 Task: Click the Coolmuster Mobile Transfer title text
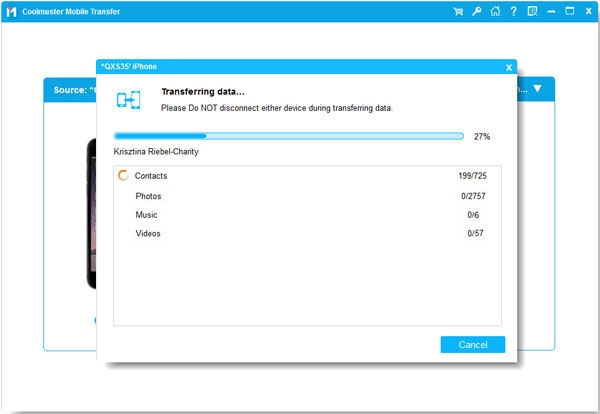coord(71,11)
